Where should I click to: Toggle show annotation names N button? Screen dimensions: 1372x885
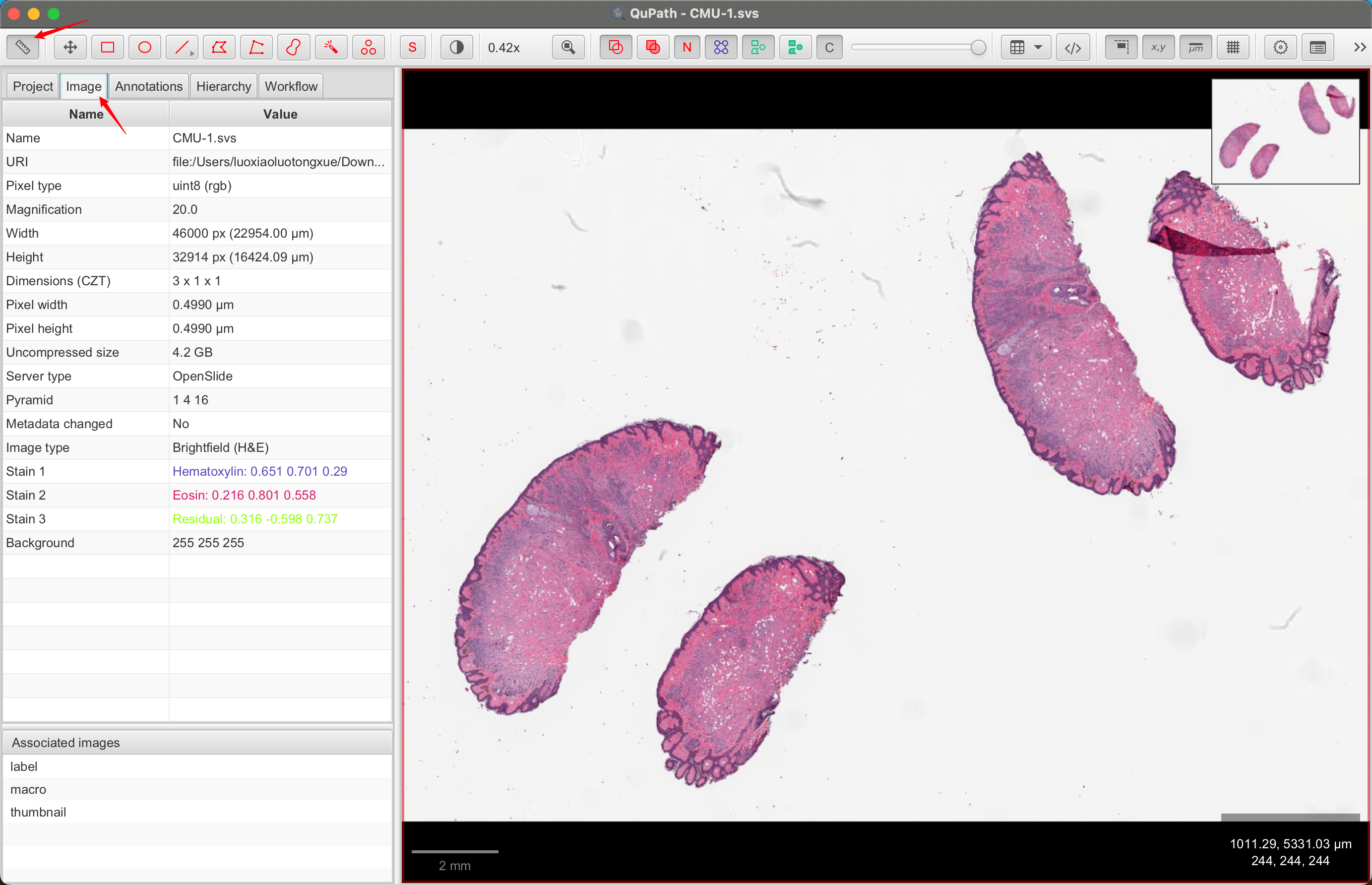point(686,47)
